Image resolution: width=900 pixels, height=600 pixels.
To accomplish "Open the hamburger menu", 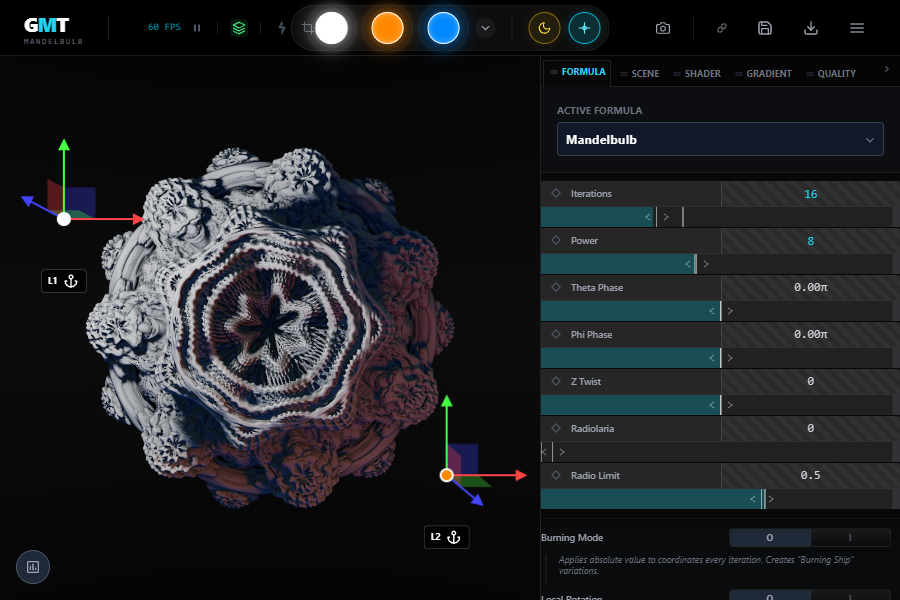I will click(857, 28).
